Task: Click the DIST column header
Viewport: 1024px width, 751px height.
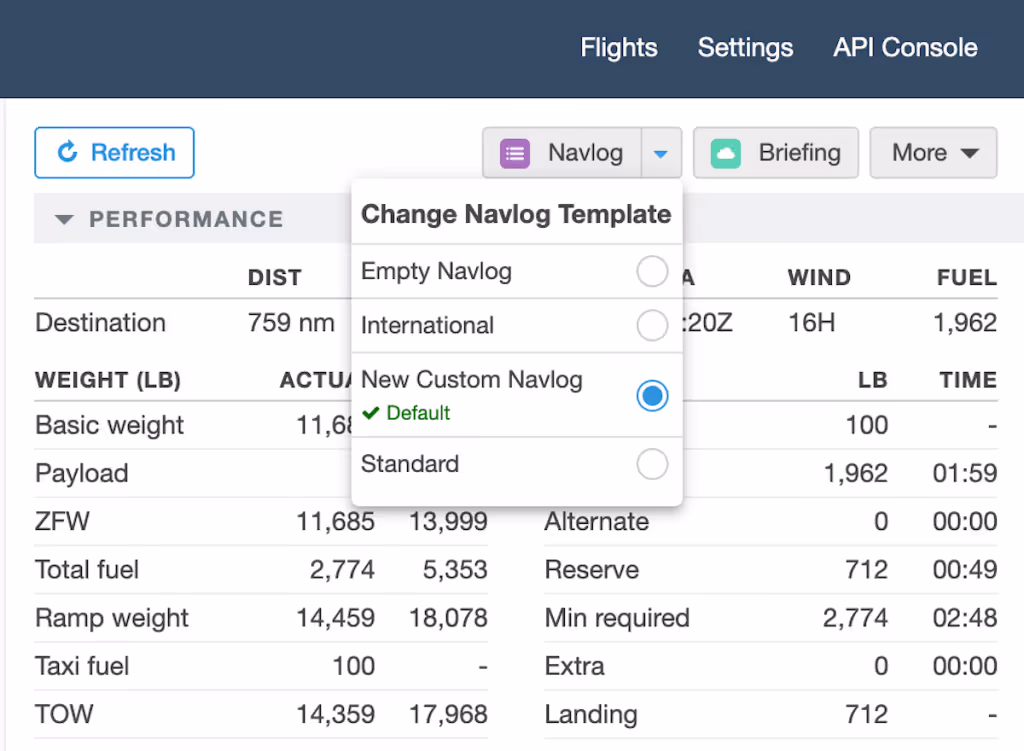Action: point(274,278)
